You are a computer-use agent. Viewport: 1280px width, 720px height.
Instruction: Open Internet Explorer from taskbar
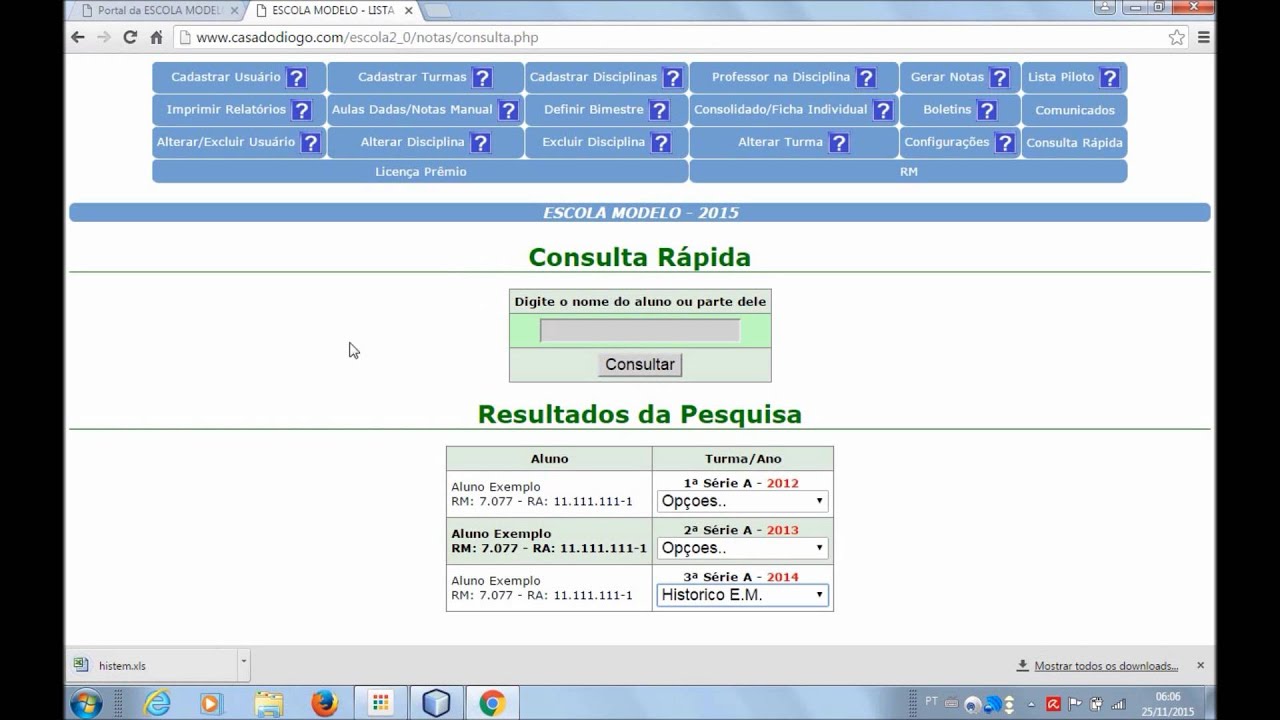157,703
